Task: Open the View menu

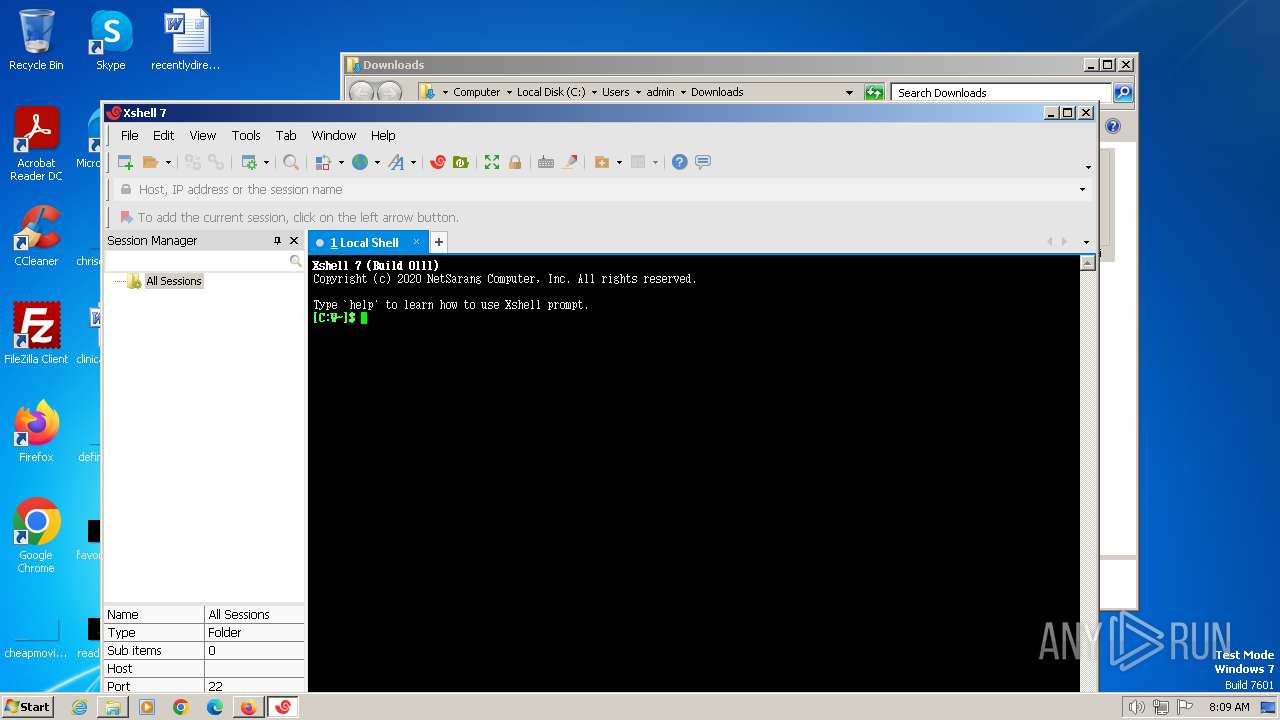Action: point(203,135)
